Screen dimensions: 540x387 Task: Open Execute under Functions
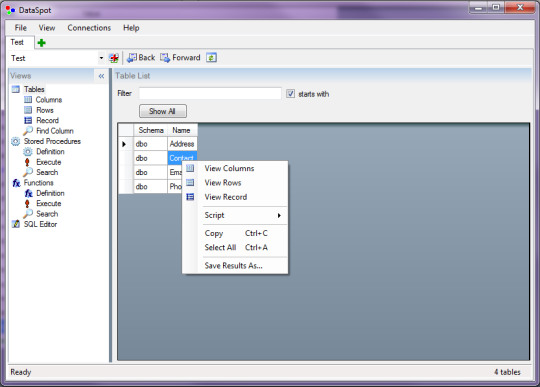[49, 203]
